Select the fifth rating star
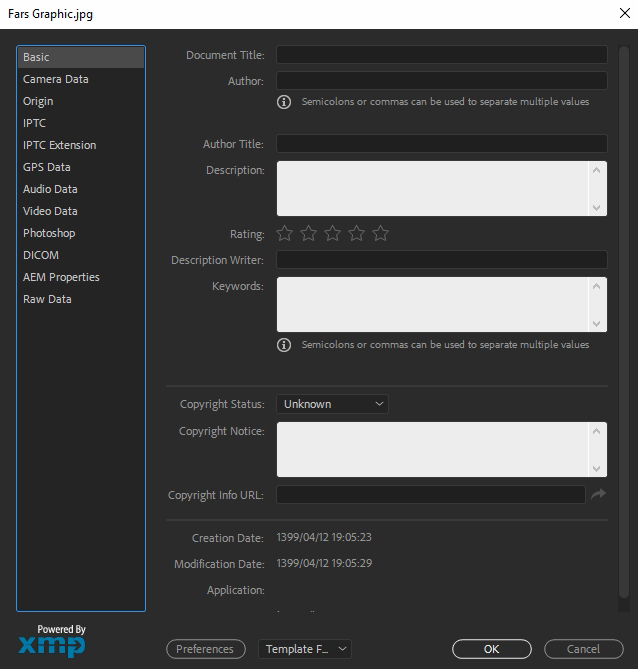Image resolution: width=638 pixels, height=669 pixels. click(x=381, y=234)
